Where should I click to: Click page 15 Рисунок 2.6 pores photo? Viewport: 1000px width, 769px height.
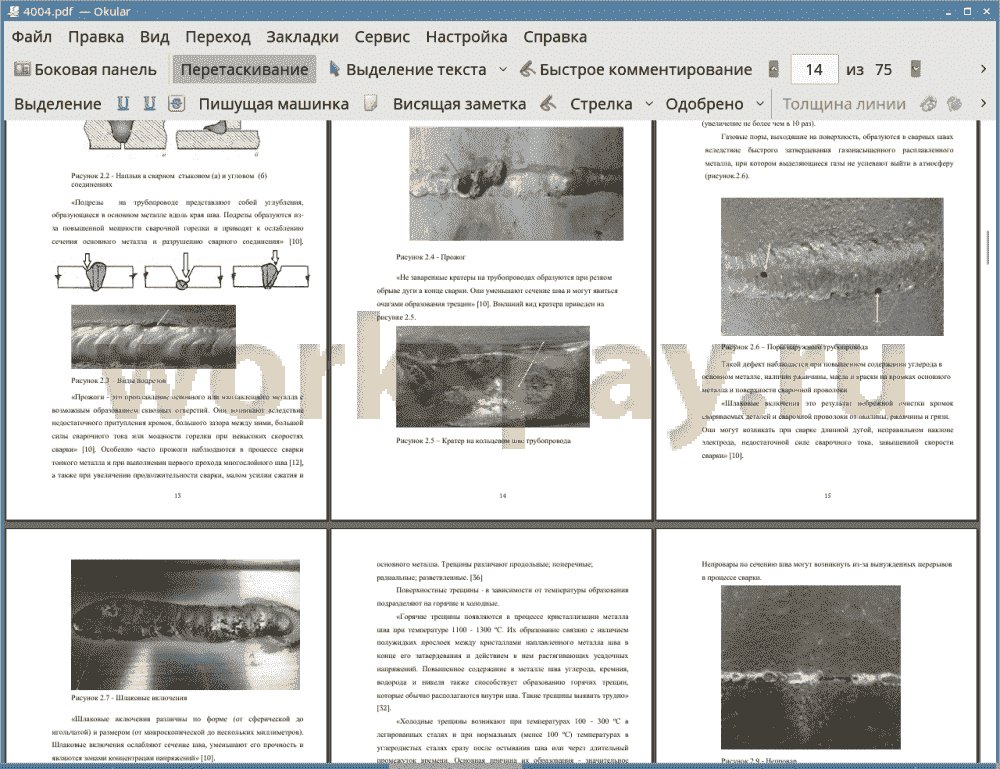pyautogui.click(x=832, y=267)
